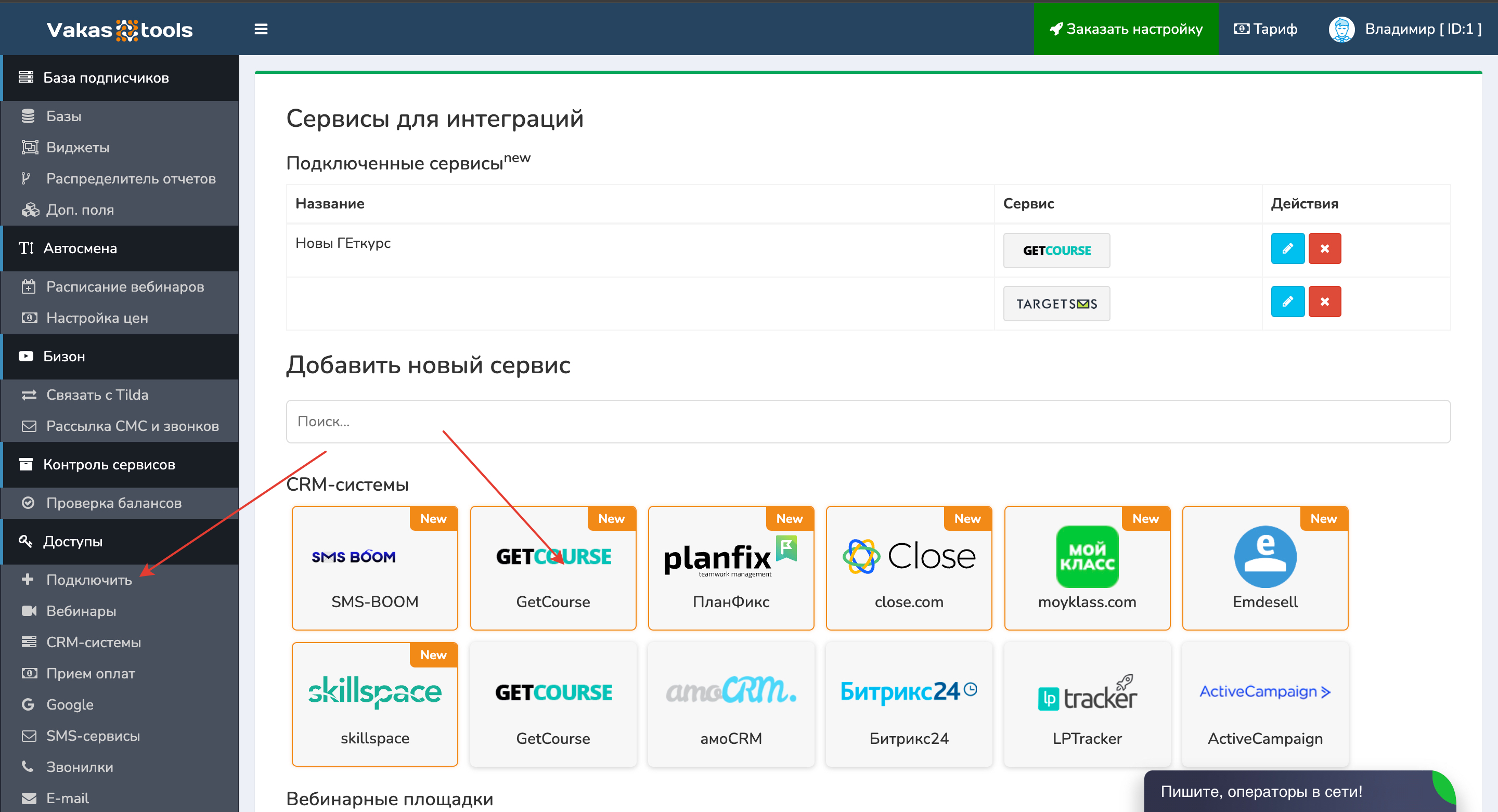Image resolution: width=1498 pixels, height=812 pixels.
Task: Click the user avatar icon
Action: coord(1341,29)
